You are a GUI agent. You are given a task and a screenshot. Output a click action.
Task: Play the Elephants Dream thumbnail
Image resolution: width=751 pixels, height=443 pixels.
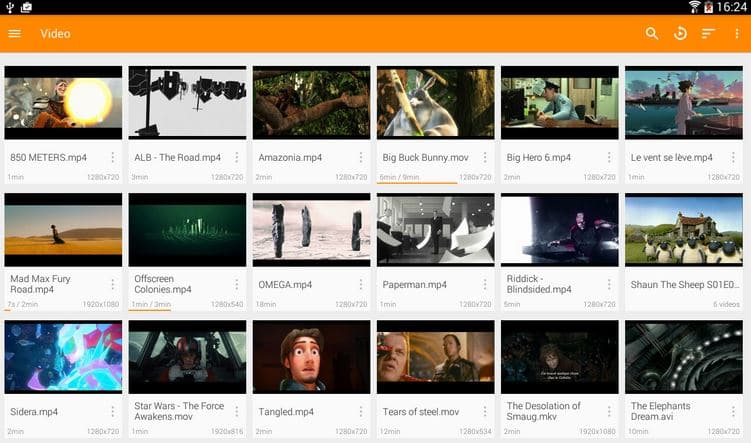(x=683, y=357)
